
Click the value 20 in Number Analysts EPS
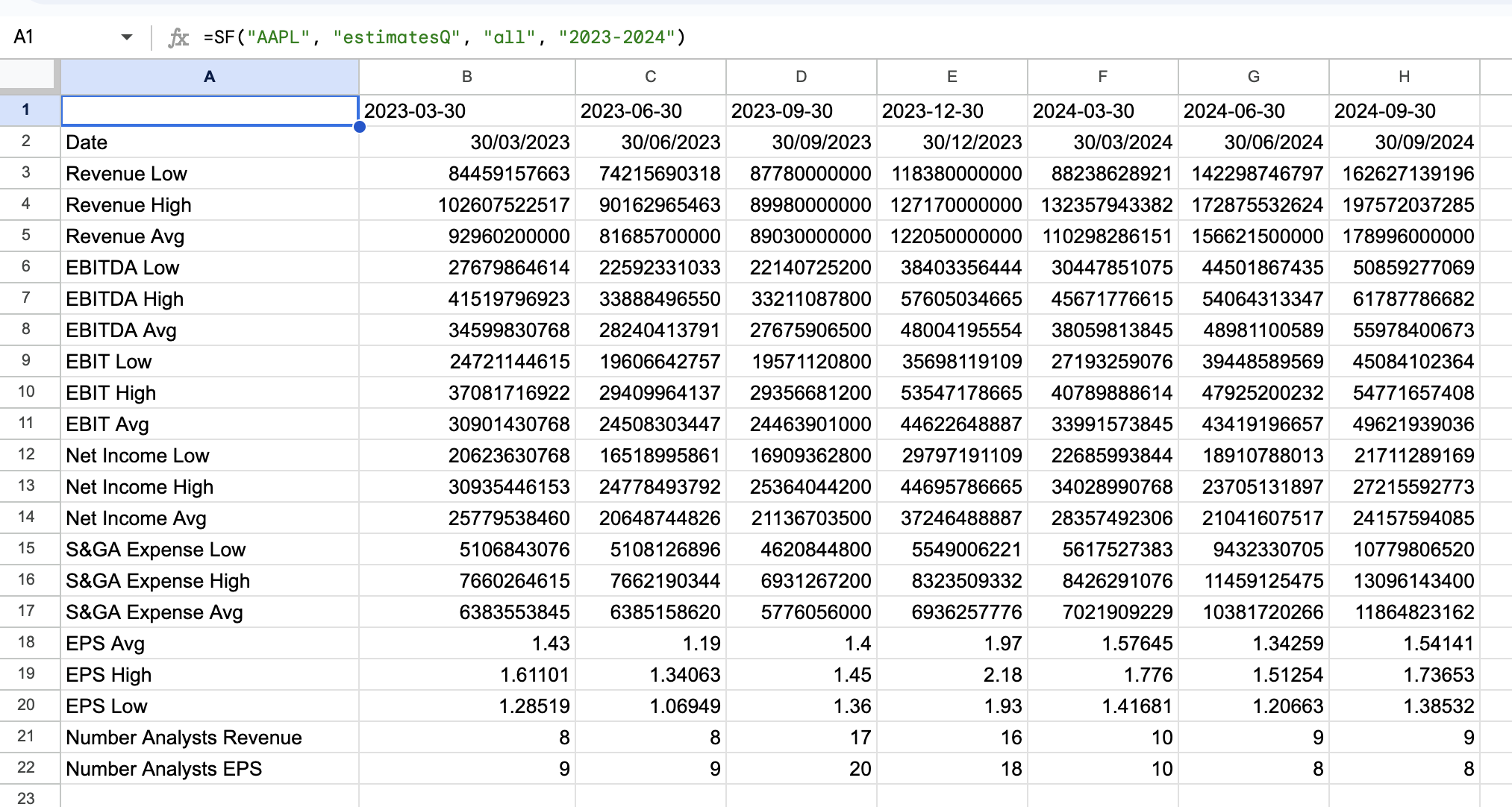860,769
